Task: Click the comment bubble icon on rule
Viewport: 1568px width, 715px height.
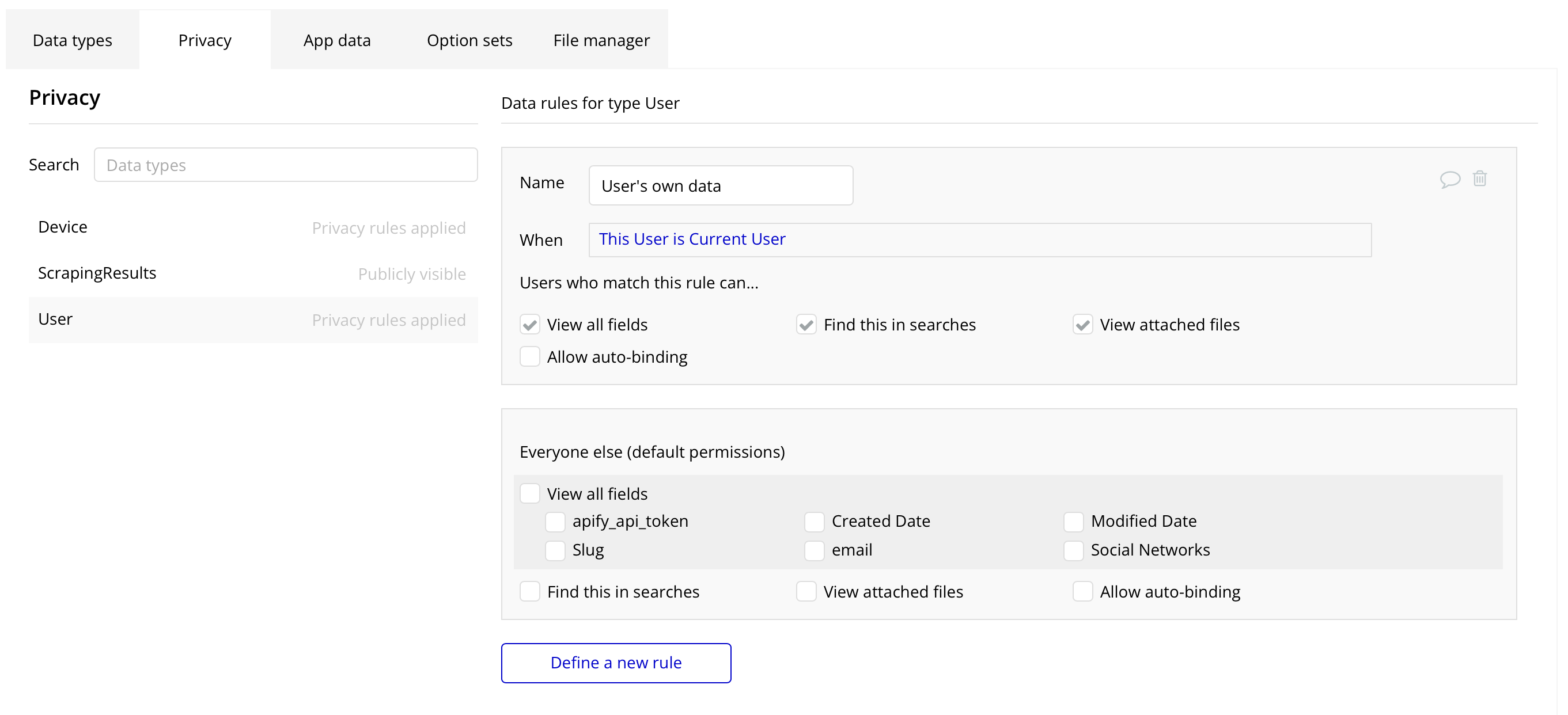Action: pyautogui.click(x=1449, y=180)
